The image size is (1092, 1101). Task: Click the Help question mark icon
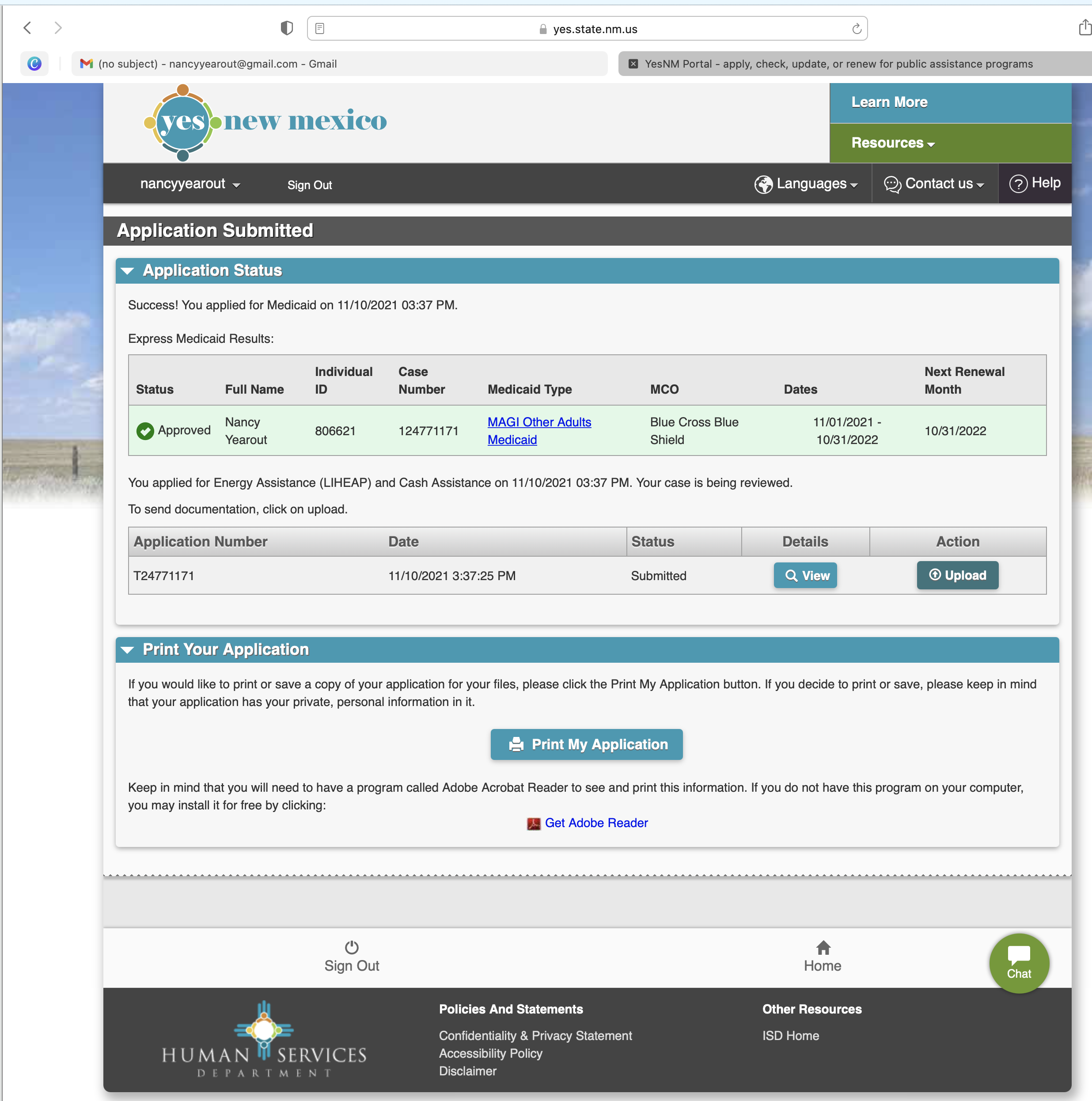pos(1018,183)
